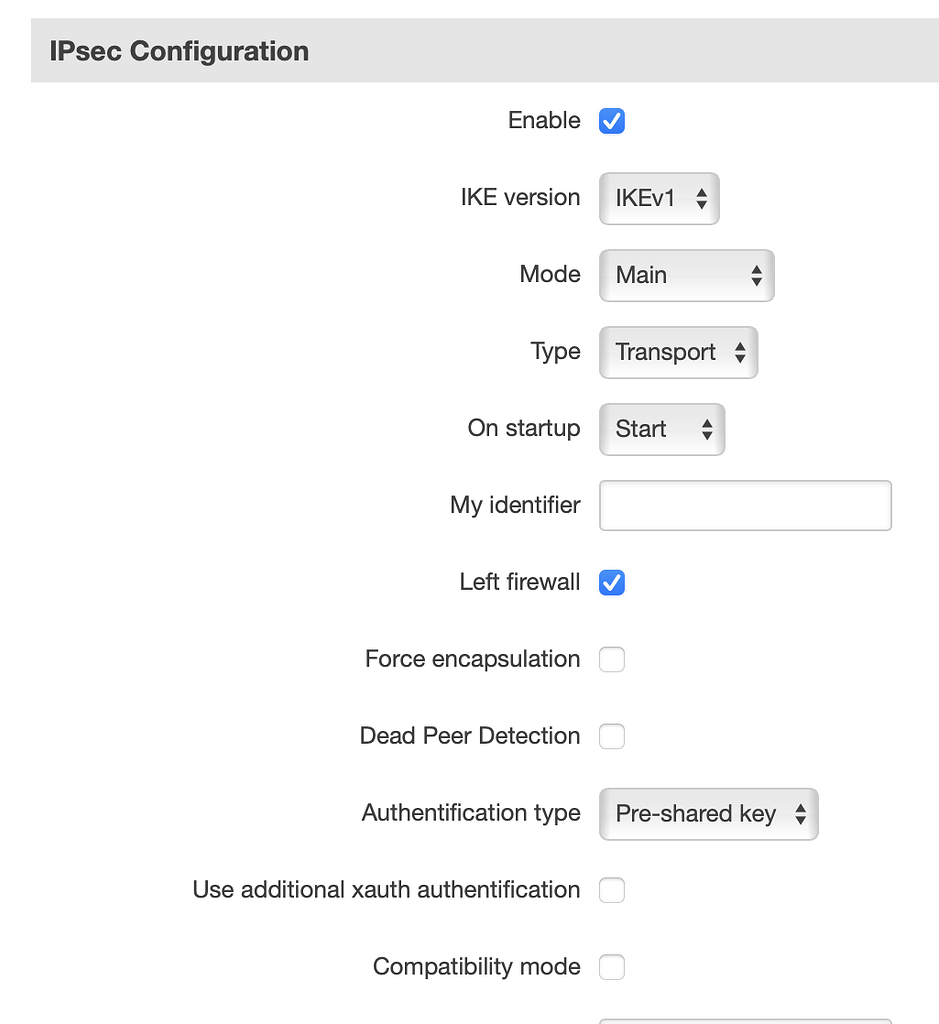This screenshot has height=1024, width=939.
Task: Click the Type selector stepper arrows
Action: point(741,352)
